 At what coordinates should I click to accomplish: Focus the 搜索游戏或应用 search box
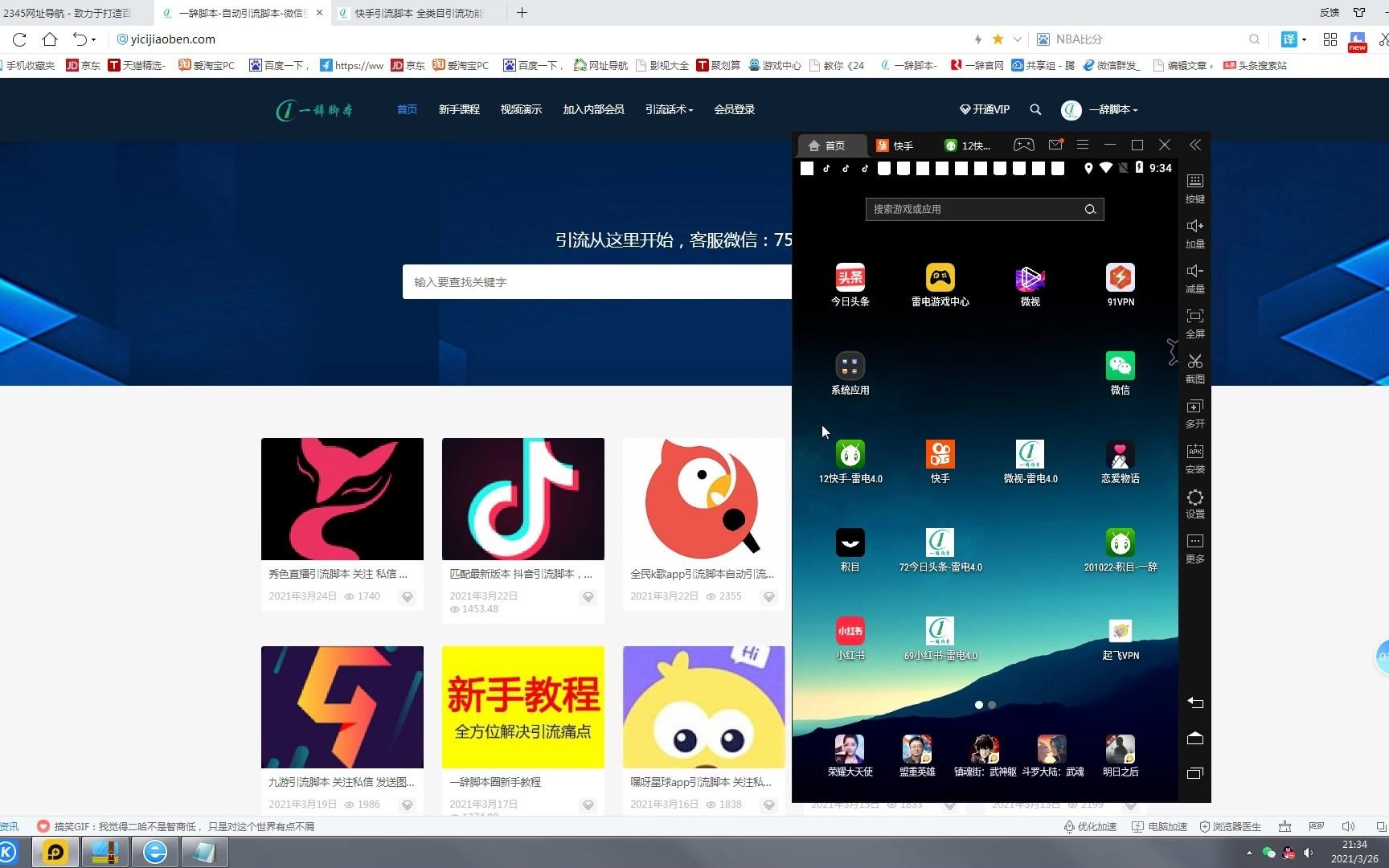click(x=985, y=209)
